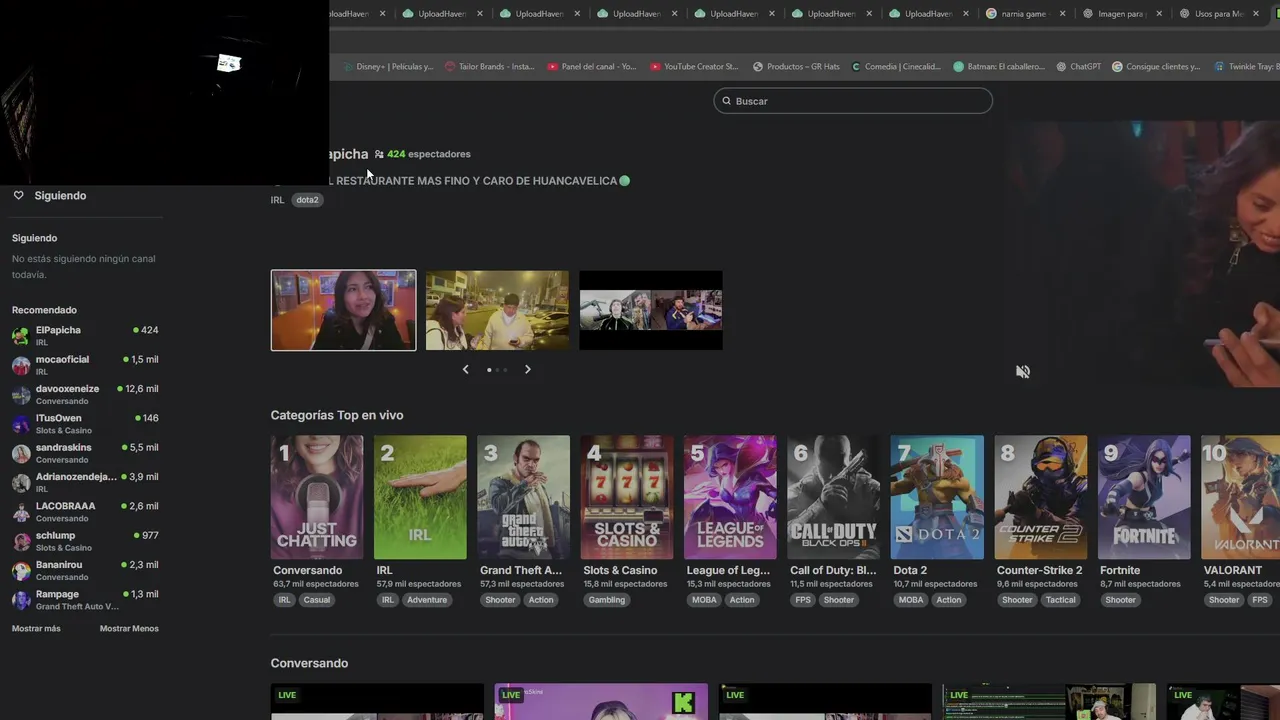
Task: Open the IRL grass category card
Action: pos(420,497)
